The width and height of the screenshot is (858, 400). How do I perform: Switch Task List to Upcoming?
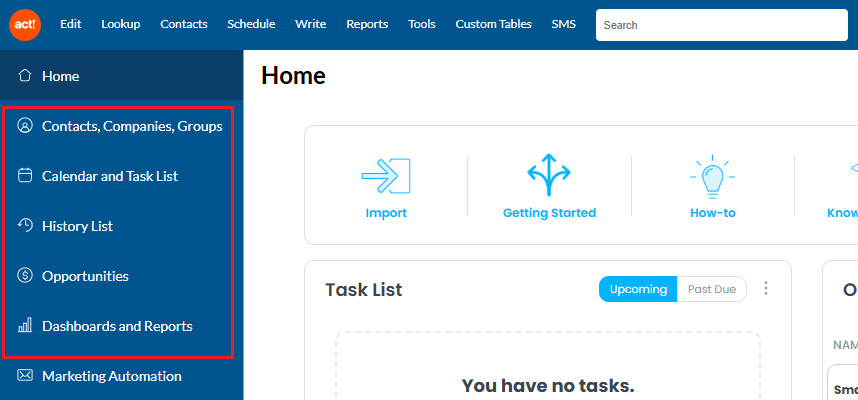pyautogui.click(x=638, y=289)
